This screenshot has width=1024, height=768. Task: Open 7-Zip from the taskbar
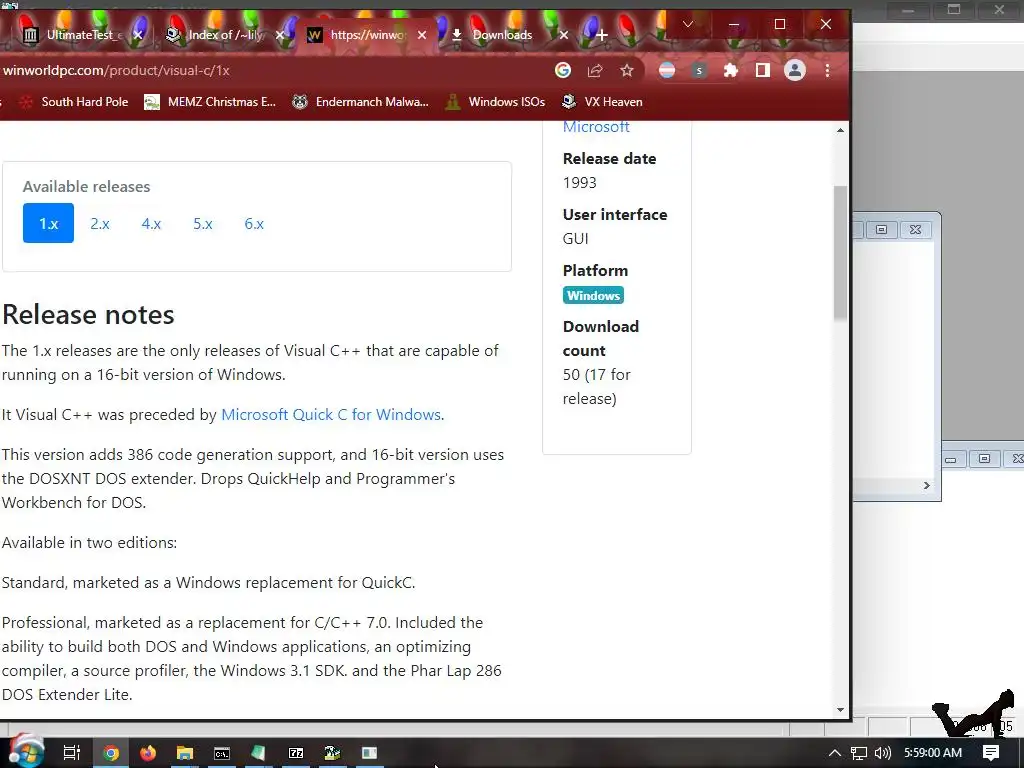[x=296, y=753]
